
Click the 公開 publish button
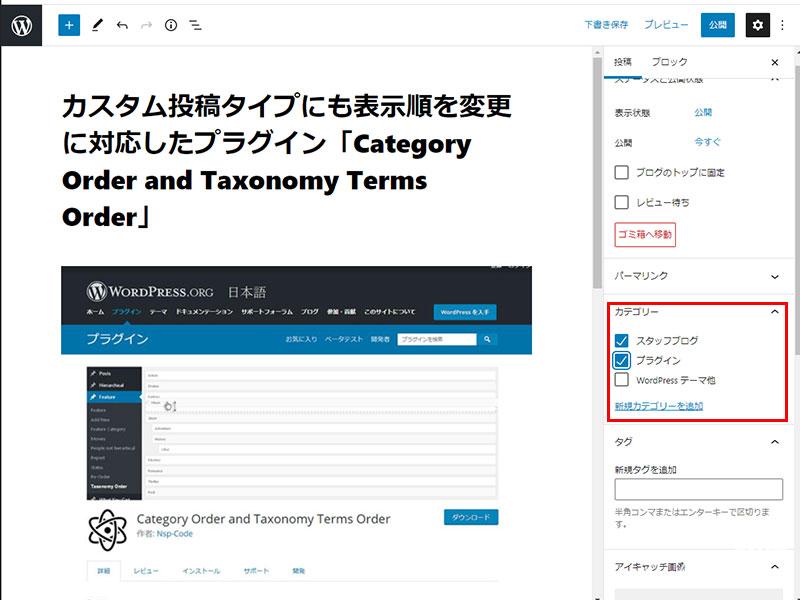click(x=717, y=25)
